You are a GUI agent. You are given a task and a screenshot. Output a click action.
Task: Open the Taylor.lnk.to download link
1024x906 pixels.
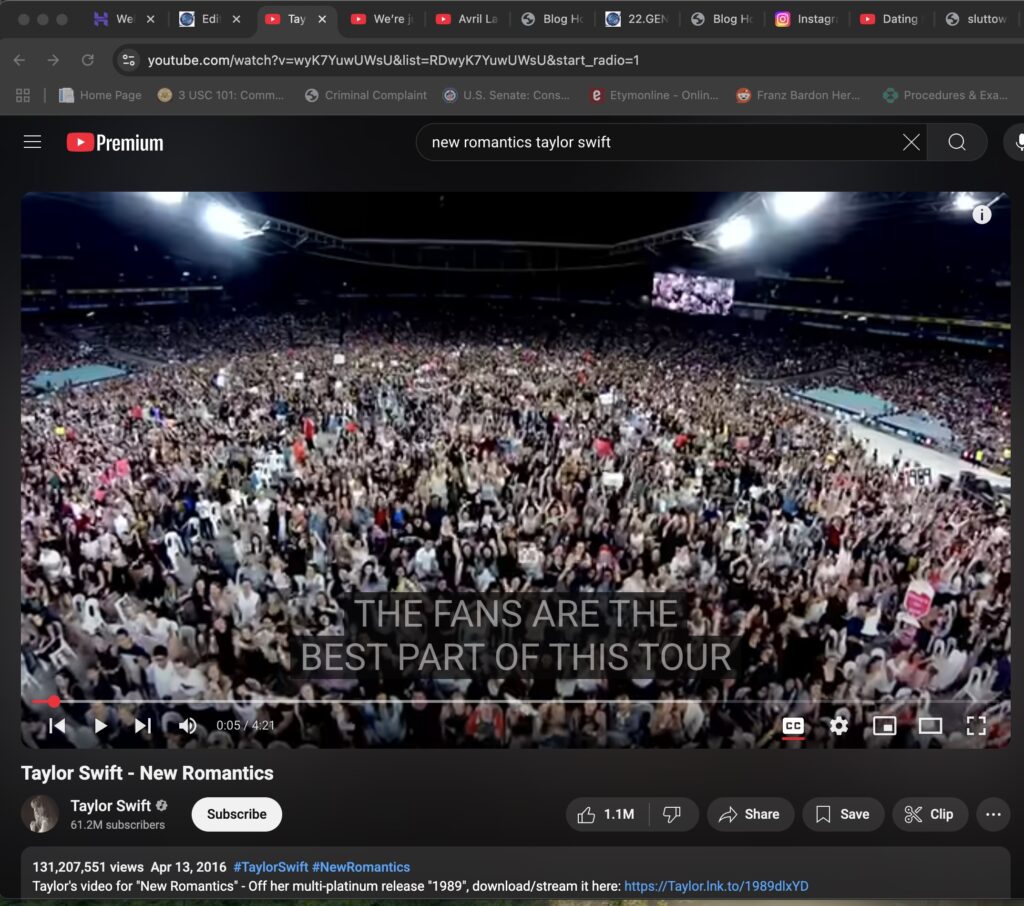click(x=716, y=886)
